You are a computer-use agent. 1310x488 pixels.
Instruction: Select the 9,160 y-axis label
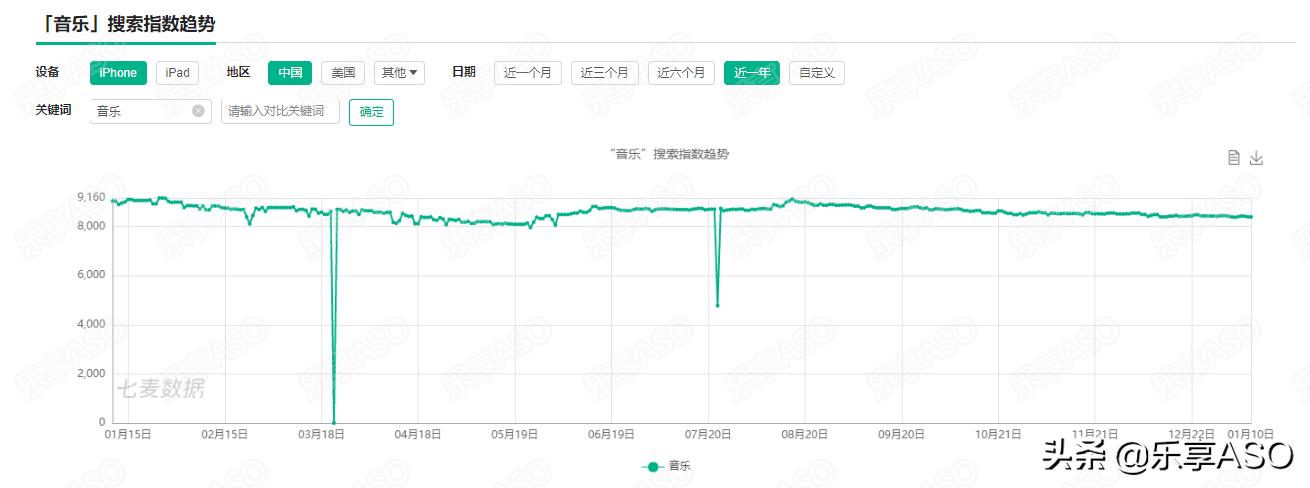91,198
